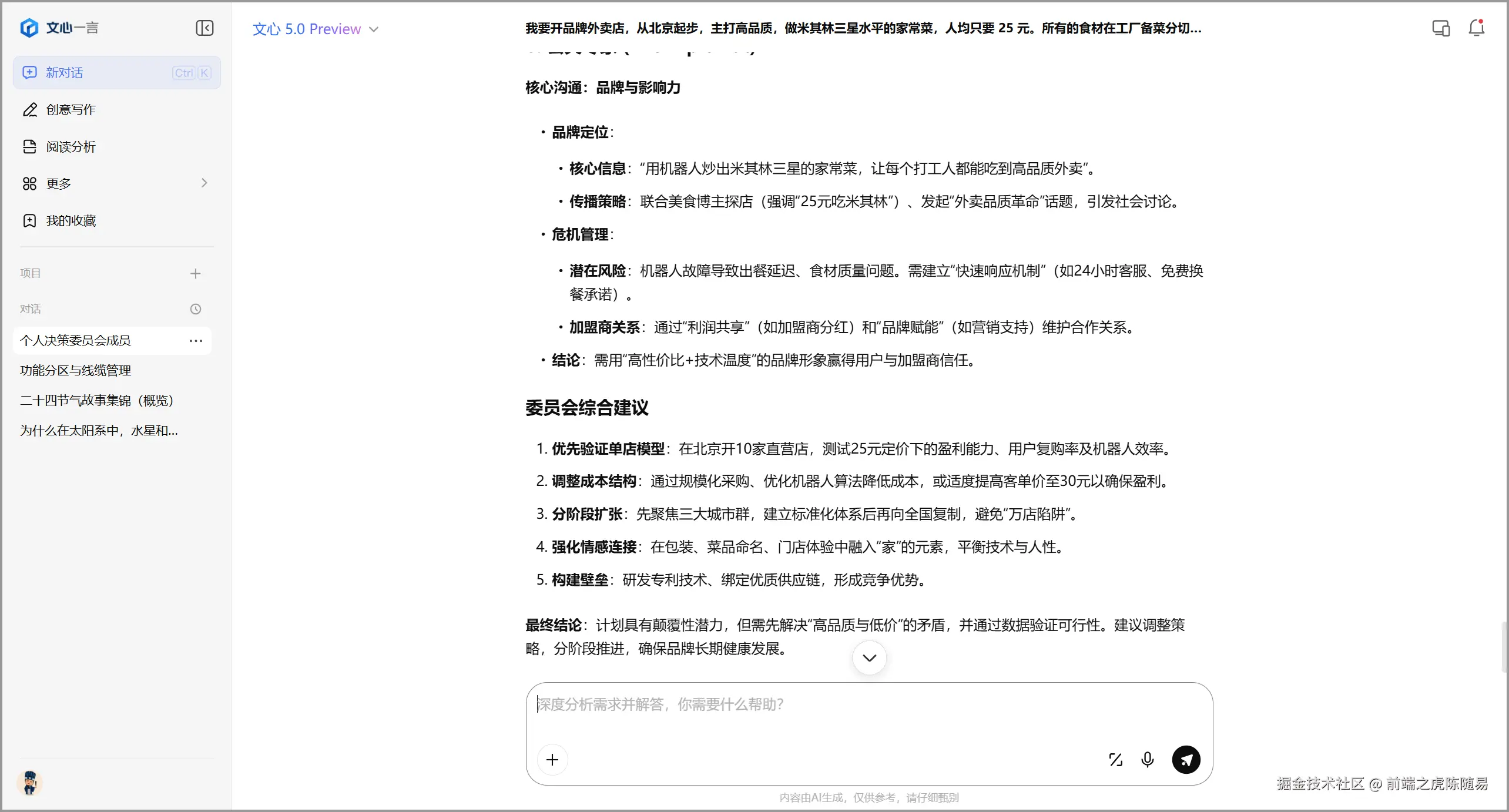Click the 文心一言 logo icon

tap(29, 28)
